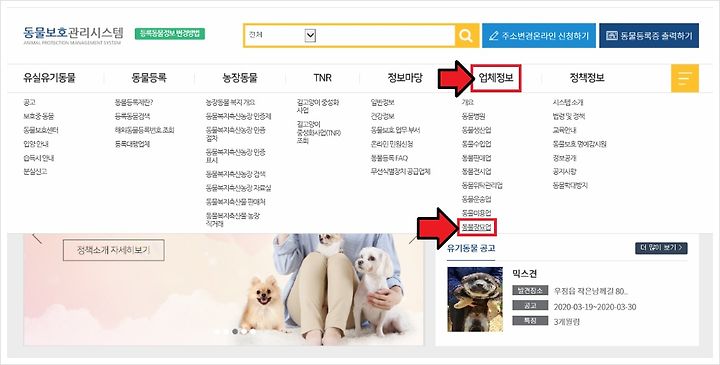Select 동물등록제란? submenu item
720x365 pixels.
click(x=134, y=103)
